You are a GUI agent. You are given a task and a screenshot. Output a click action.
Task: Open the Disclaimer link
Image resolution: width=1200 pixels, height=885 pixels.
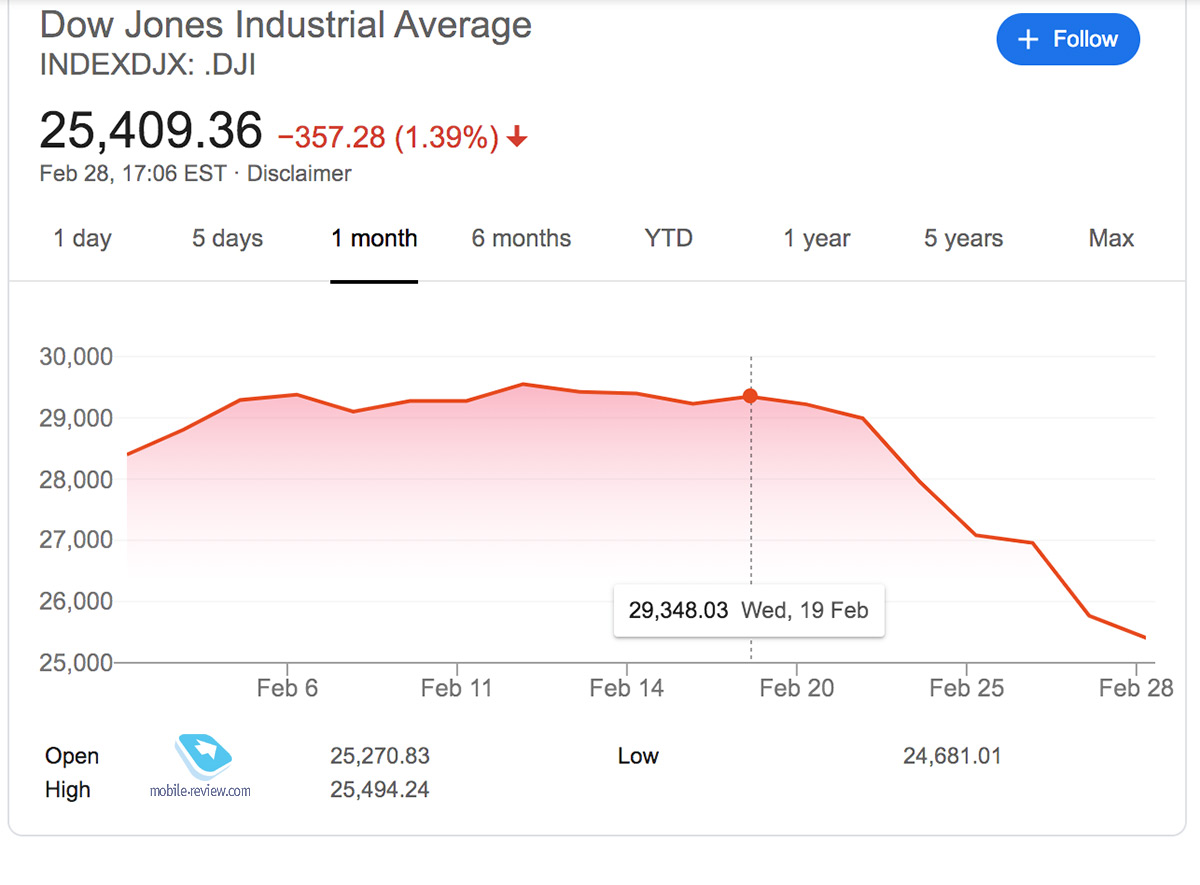(x=299, y=174)
